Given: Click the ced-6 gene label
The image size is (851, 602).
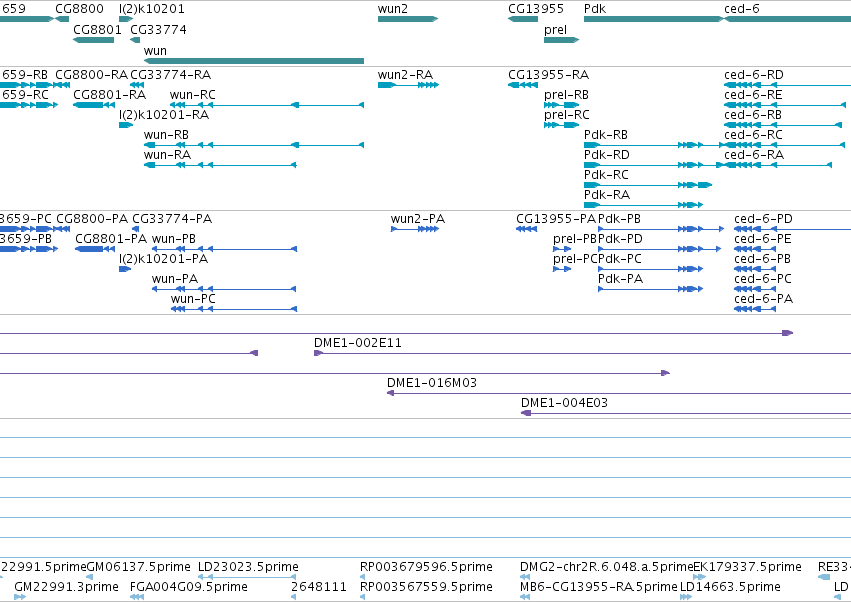Looking at the screenshot, I should click(x=741, y=9).
